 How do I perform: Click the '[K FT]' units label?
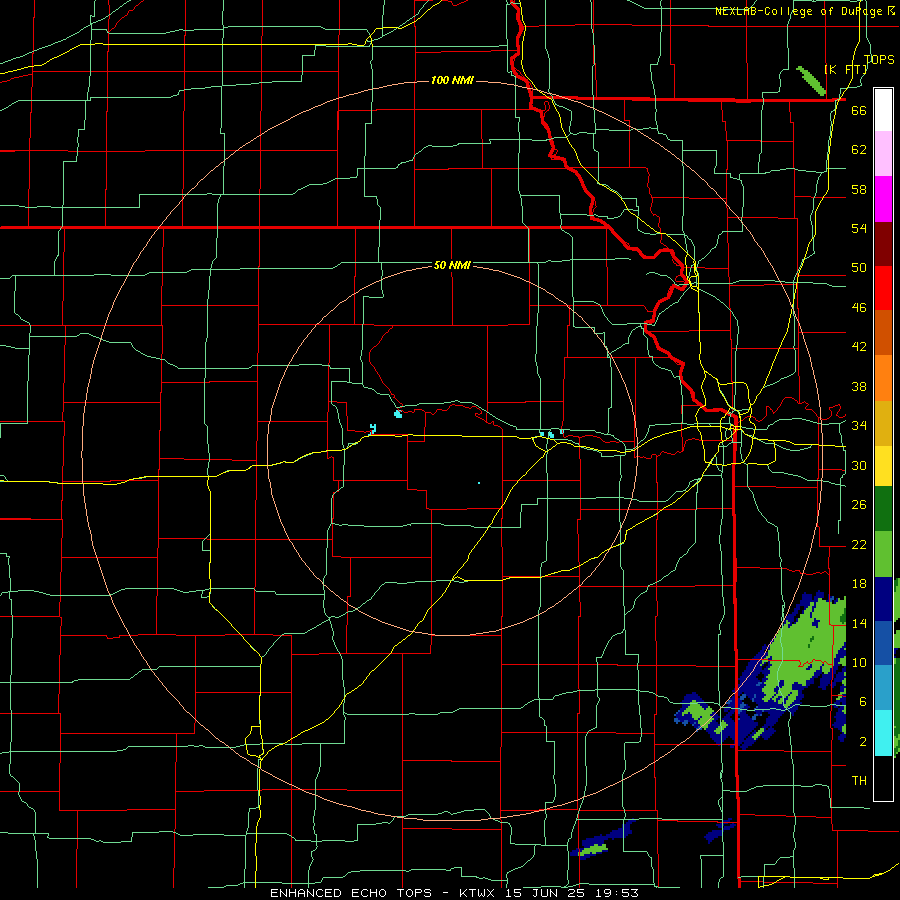(845, 69)
